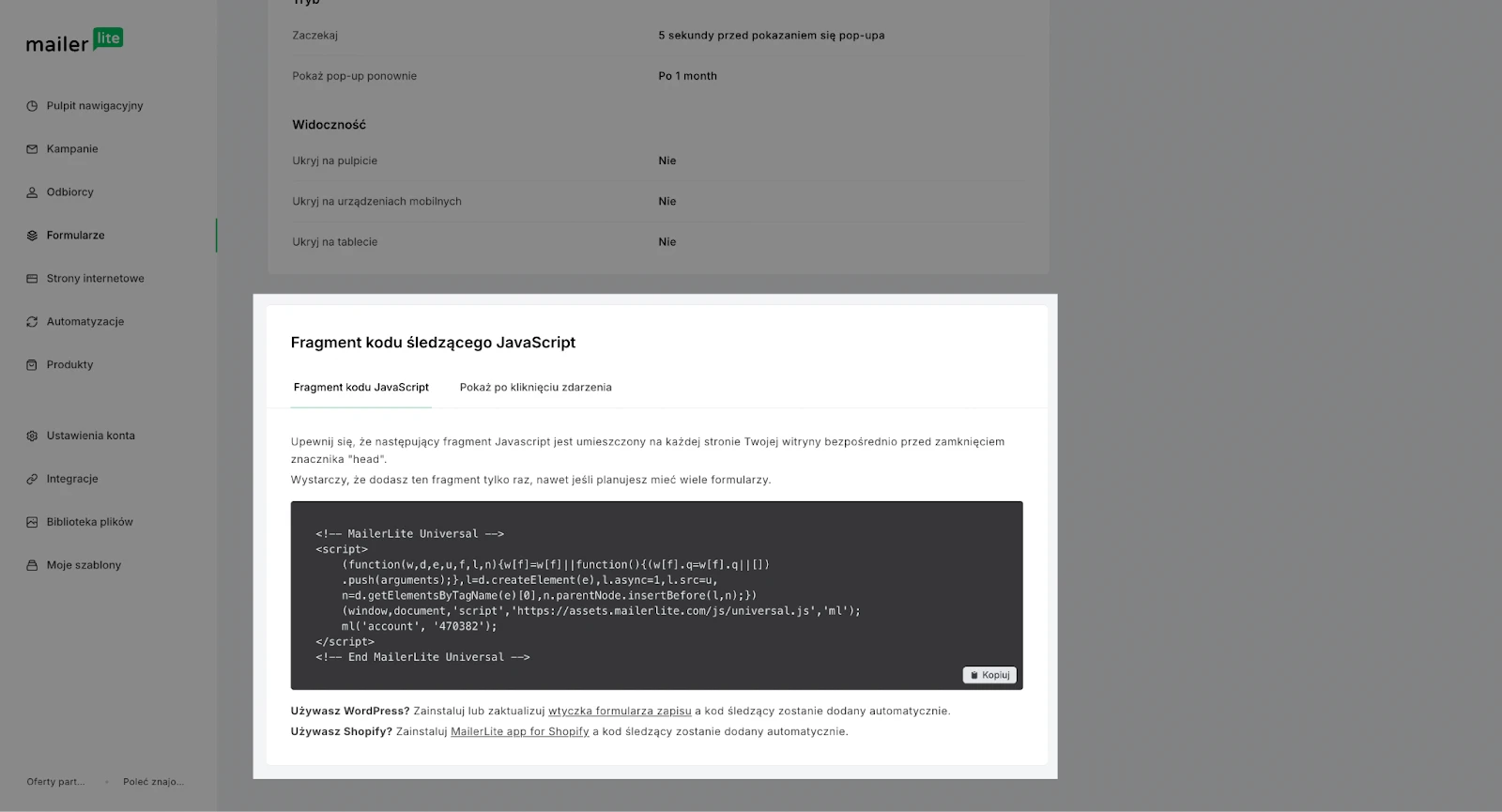Viewport: 1502px width, 812px height.
Task: Click the MailerLite Universal opening comment line
Action: [x=410, y=533]
